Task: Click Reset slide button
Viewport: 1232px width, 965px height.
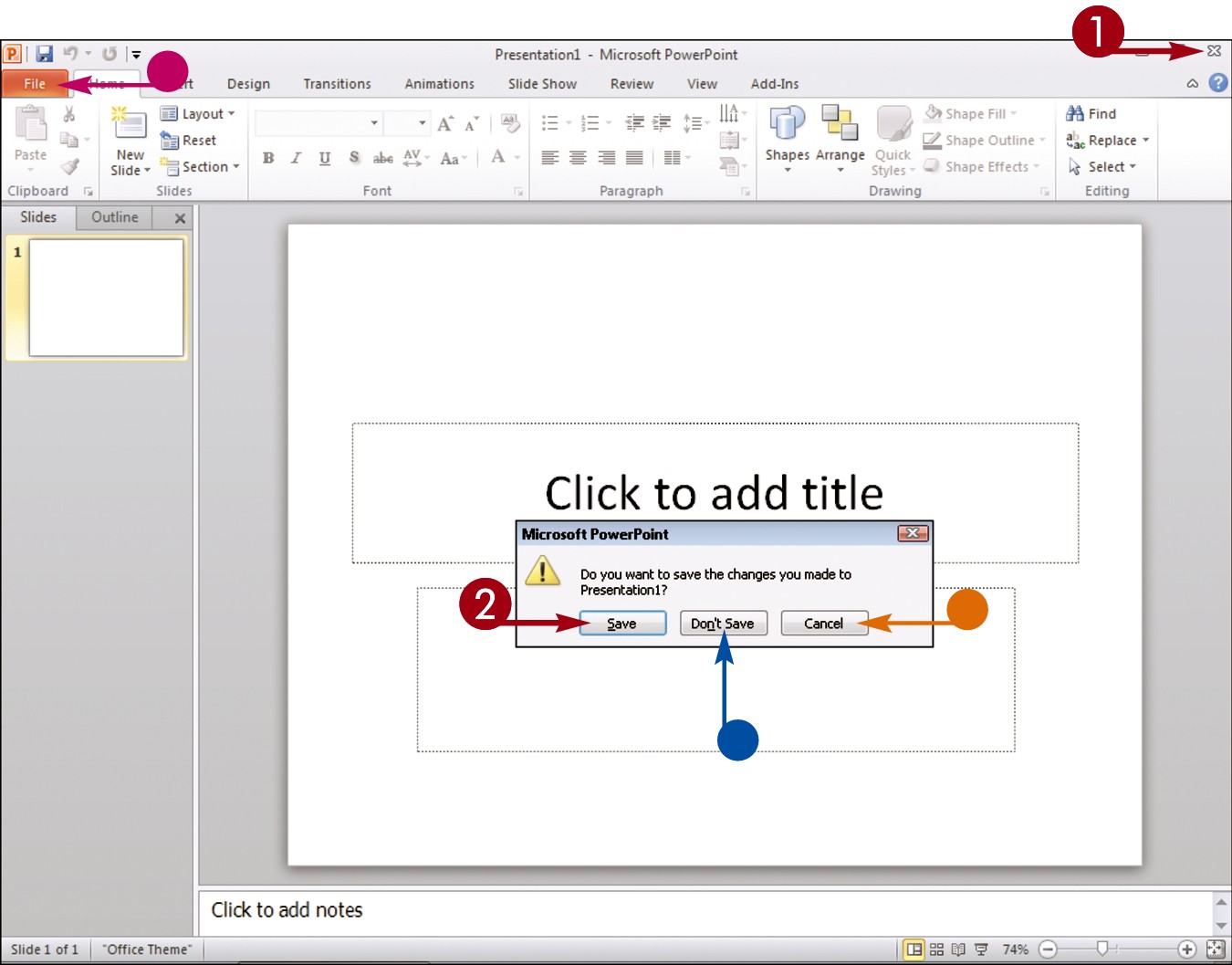Action: click(188, 141)
